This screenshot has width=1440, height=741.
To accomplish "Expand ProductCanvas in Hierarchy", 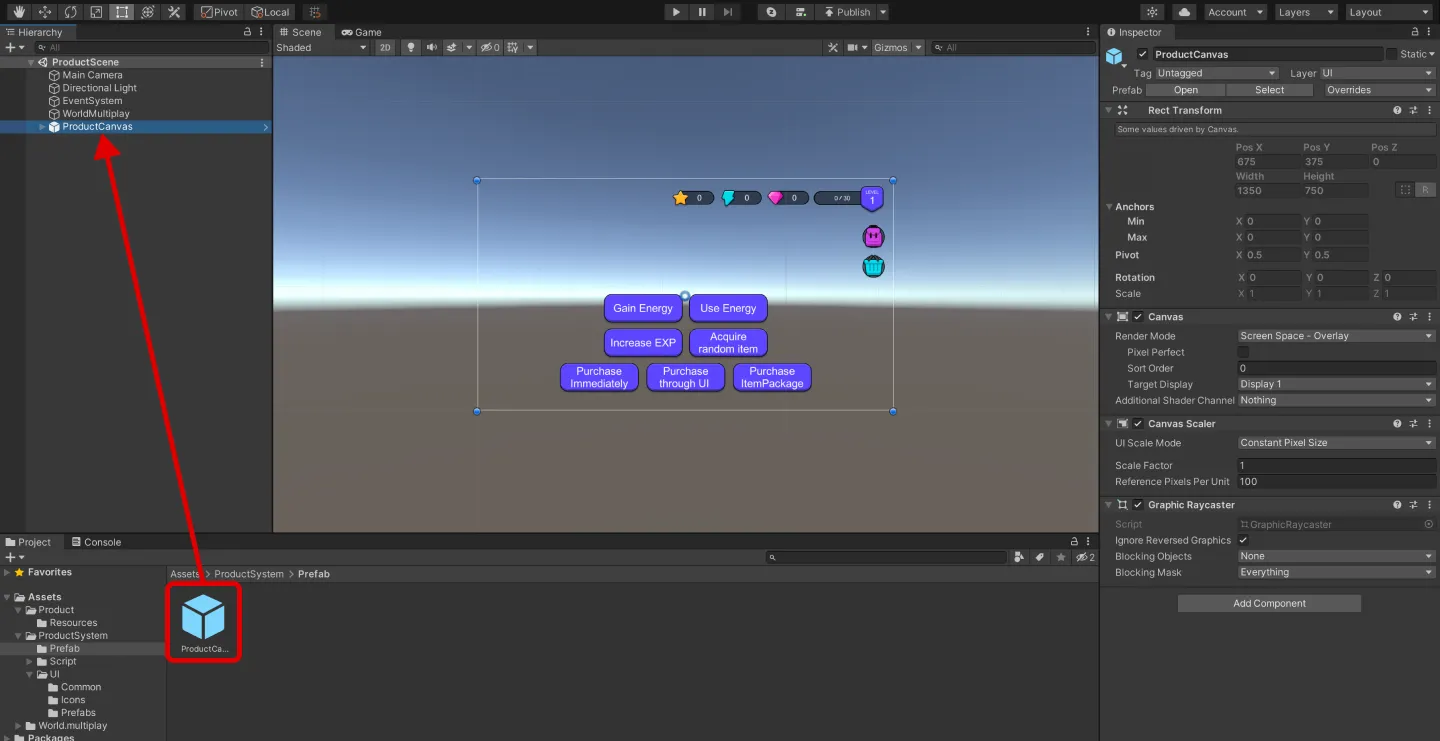I will [42, 127].
